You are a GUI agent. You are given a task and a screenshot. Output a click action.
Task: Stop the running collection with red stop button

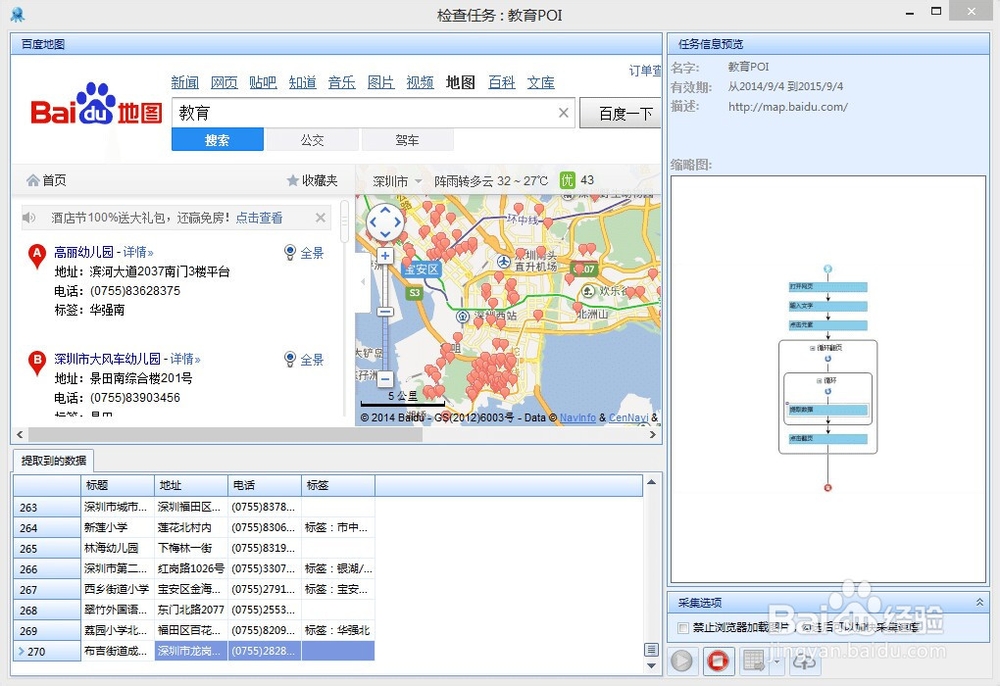pyautogui.click(x=719, y=661)
